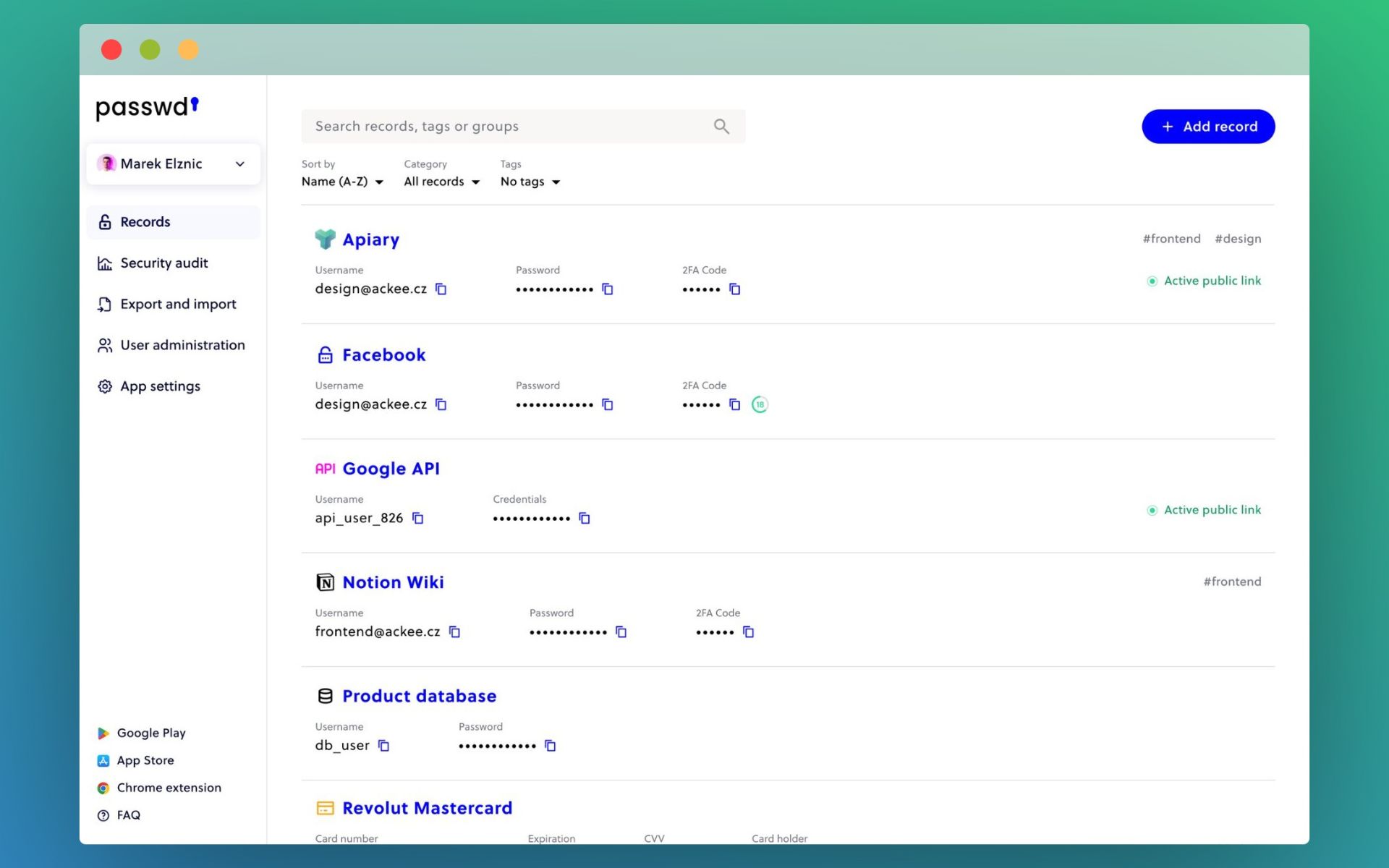Open Export and import section
This screenshot has width=1389, height=868.
[x=178, y=305]
